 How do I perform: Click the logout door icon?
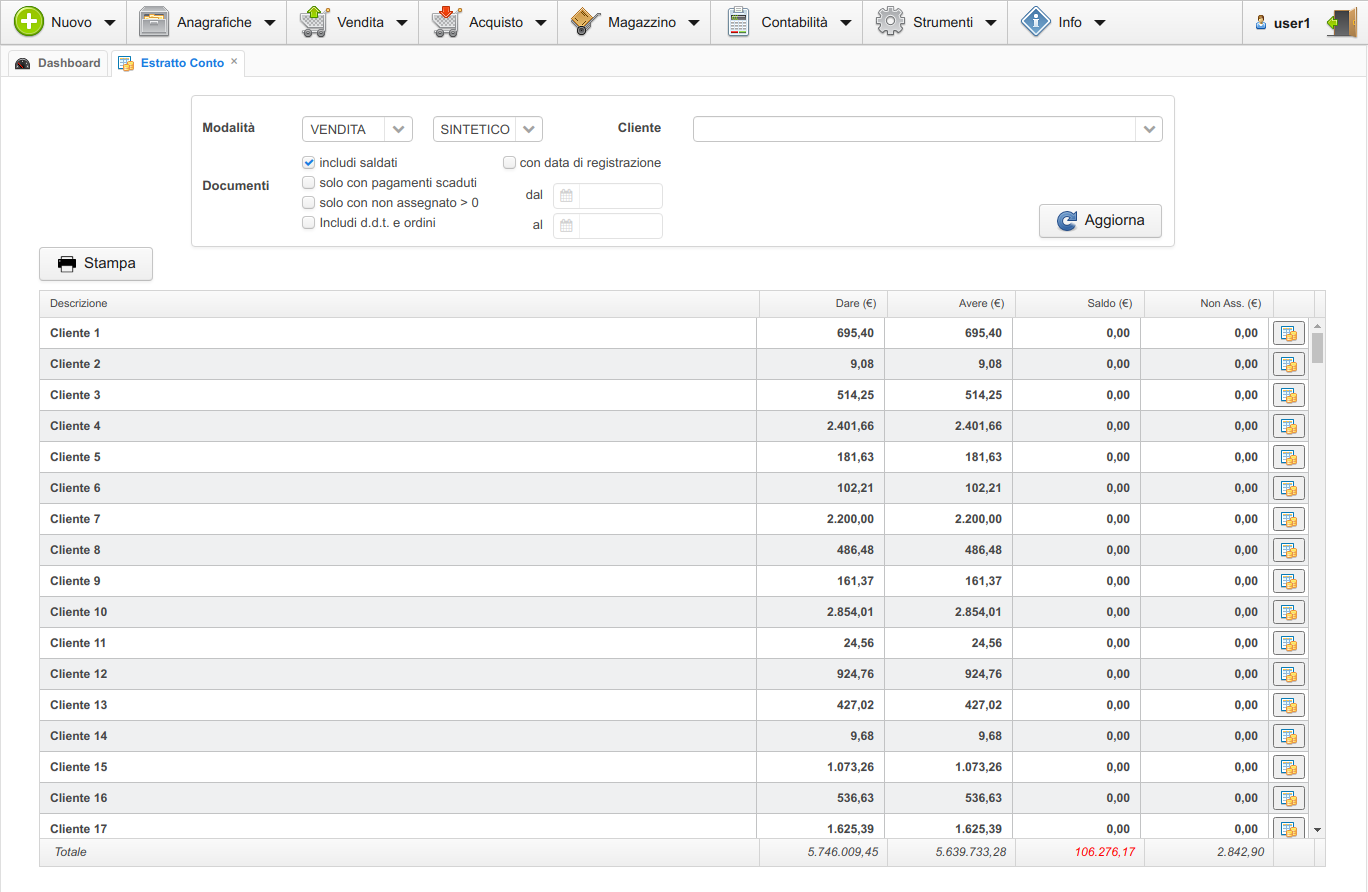pos(1342,22)
